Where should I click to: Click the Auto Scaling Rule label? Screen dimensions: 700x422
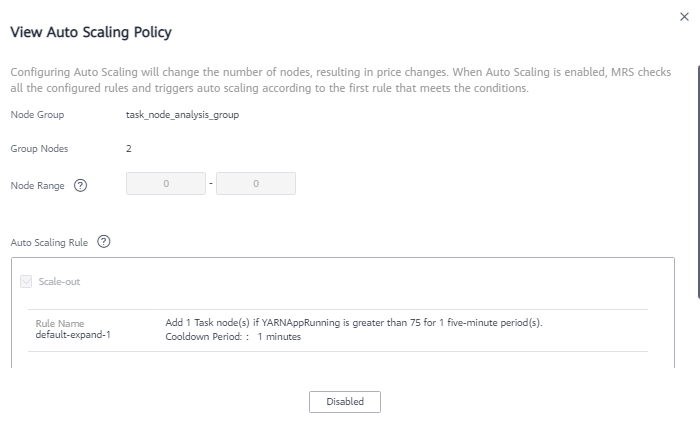pos(49,242)
